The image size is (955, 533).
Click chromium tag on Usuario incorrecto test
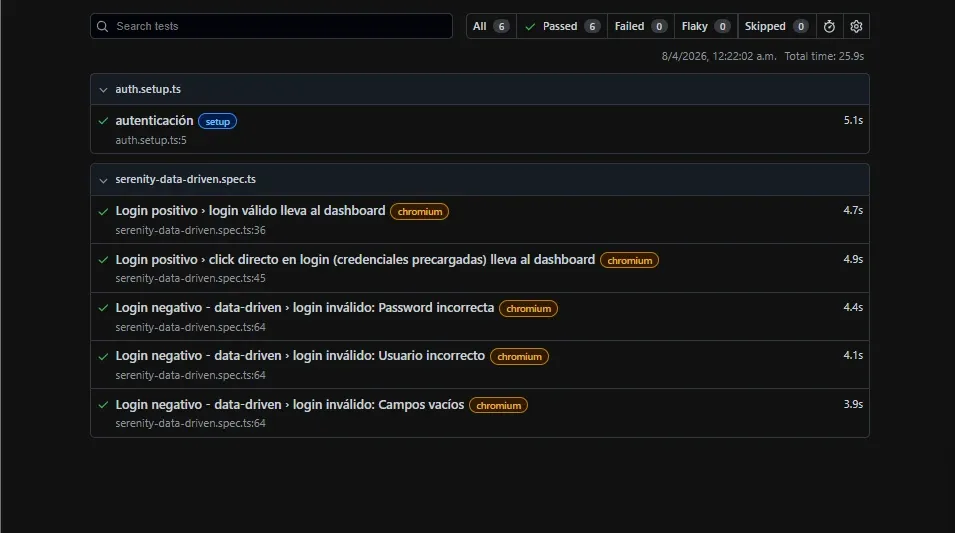tap(520, 356)
